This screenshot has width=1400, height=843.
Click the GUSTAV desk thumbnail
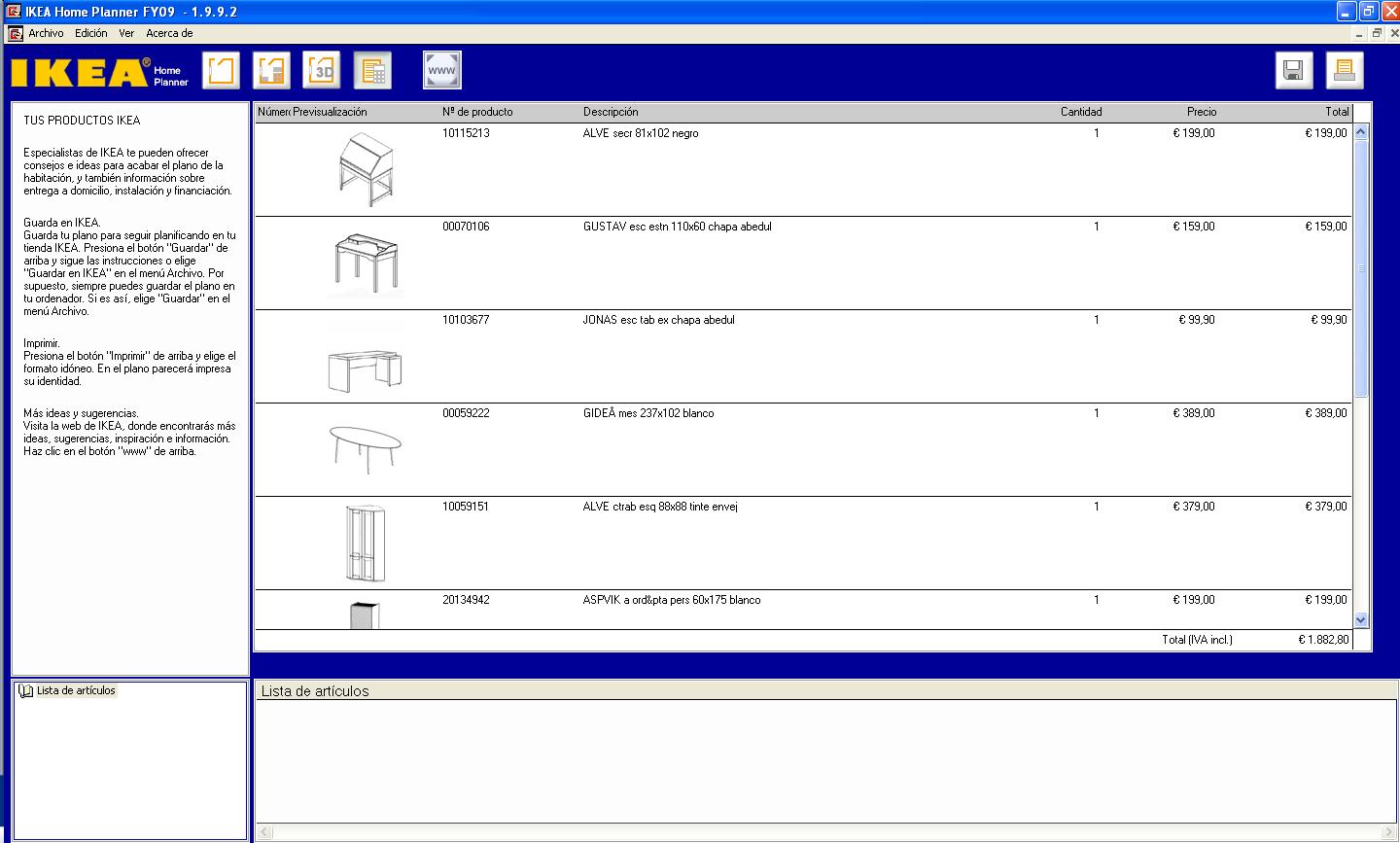pos(366,263)
